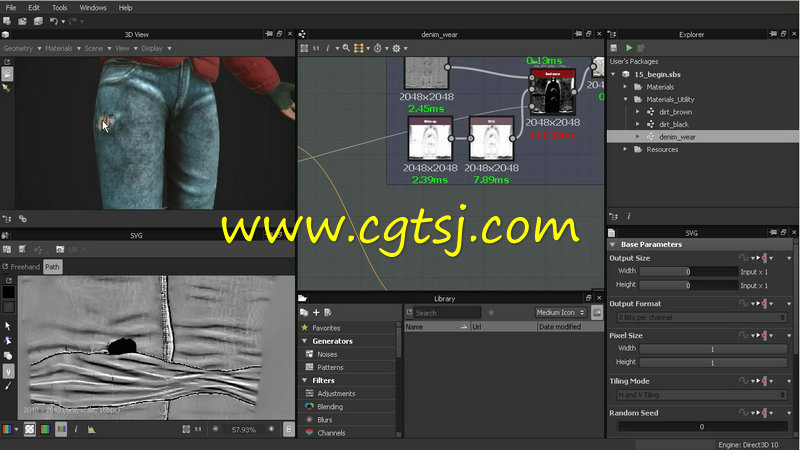Click the save all packages icon
800x450 pixels.
pos(38,21)
